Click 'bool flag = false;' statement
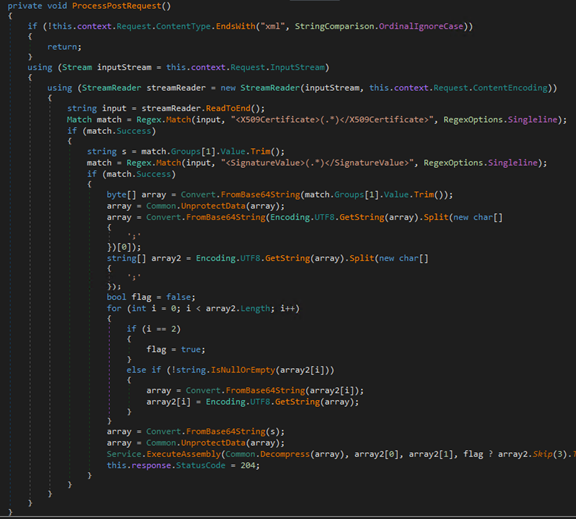576x519 pixels. coord(151,297)
